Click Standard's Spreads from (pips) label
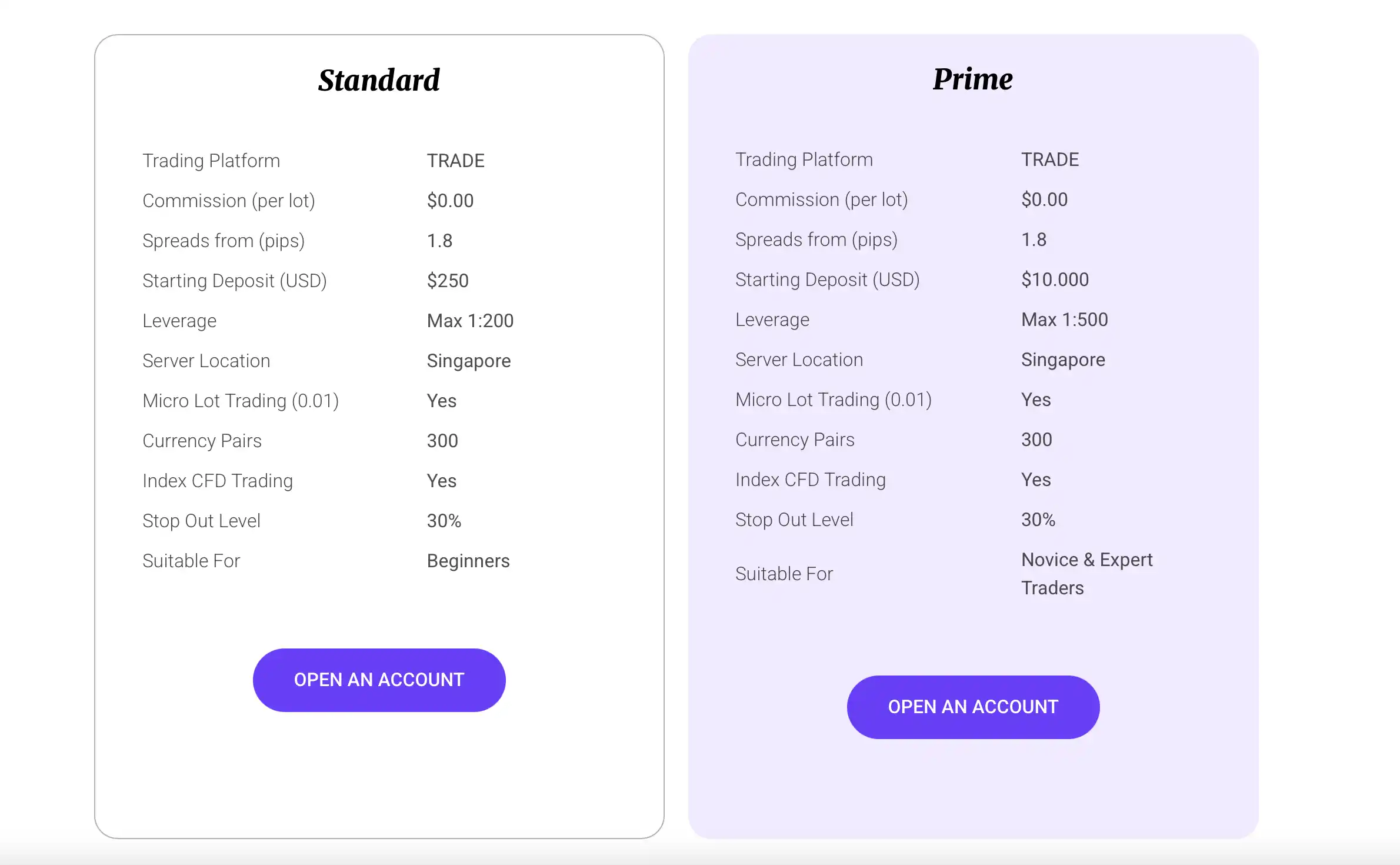 pyautogui.click(x=224, y=241)
